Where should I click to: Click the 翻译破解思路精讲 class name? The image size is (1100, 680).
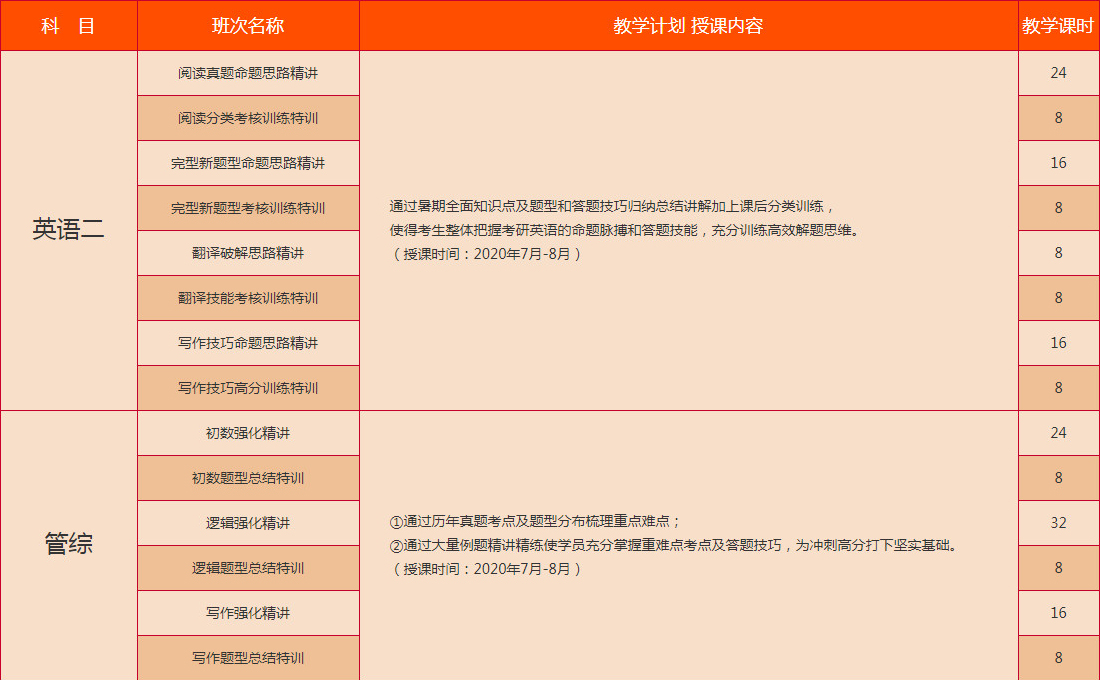[248, 253]
